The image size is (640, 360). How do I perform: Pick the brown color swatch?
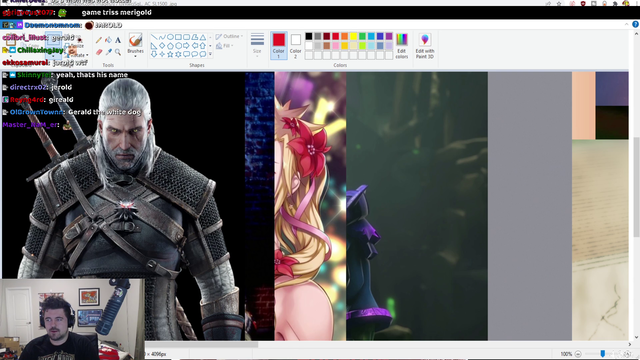327,46
